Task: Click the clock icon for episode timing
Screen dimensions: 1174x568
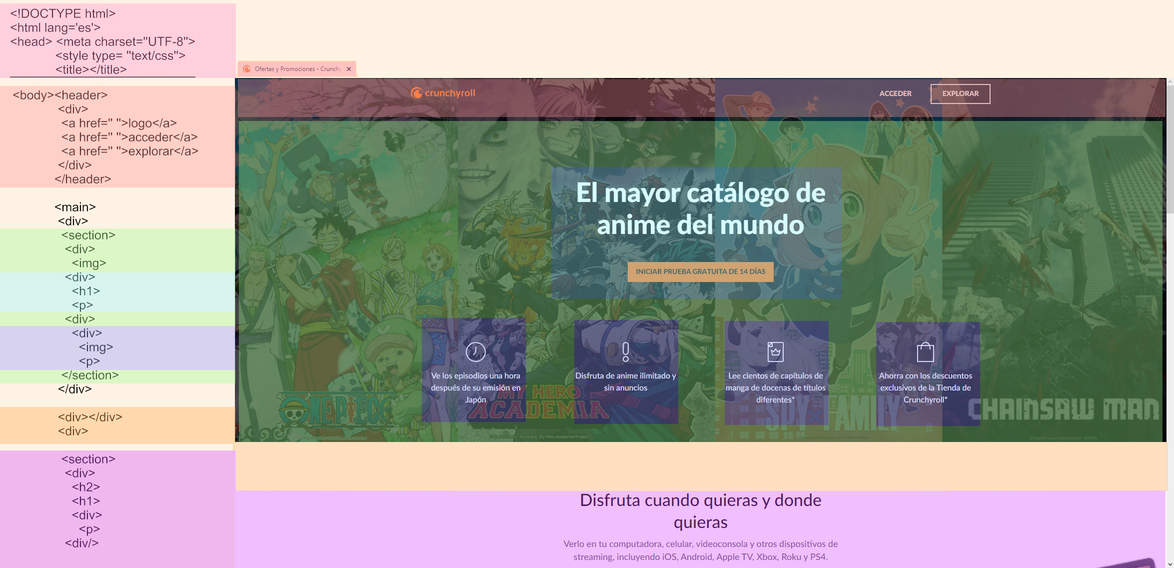Action: coord(476,351)
